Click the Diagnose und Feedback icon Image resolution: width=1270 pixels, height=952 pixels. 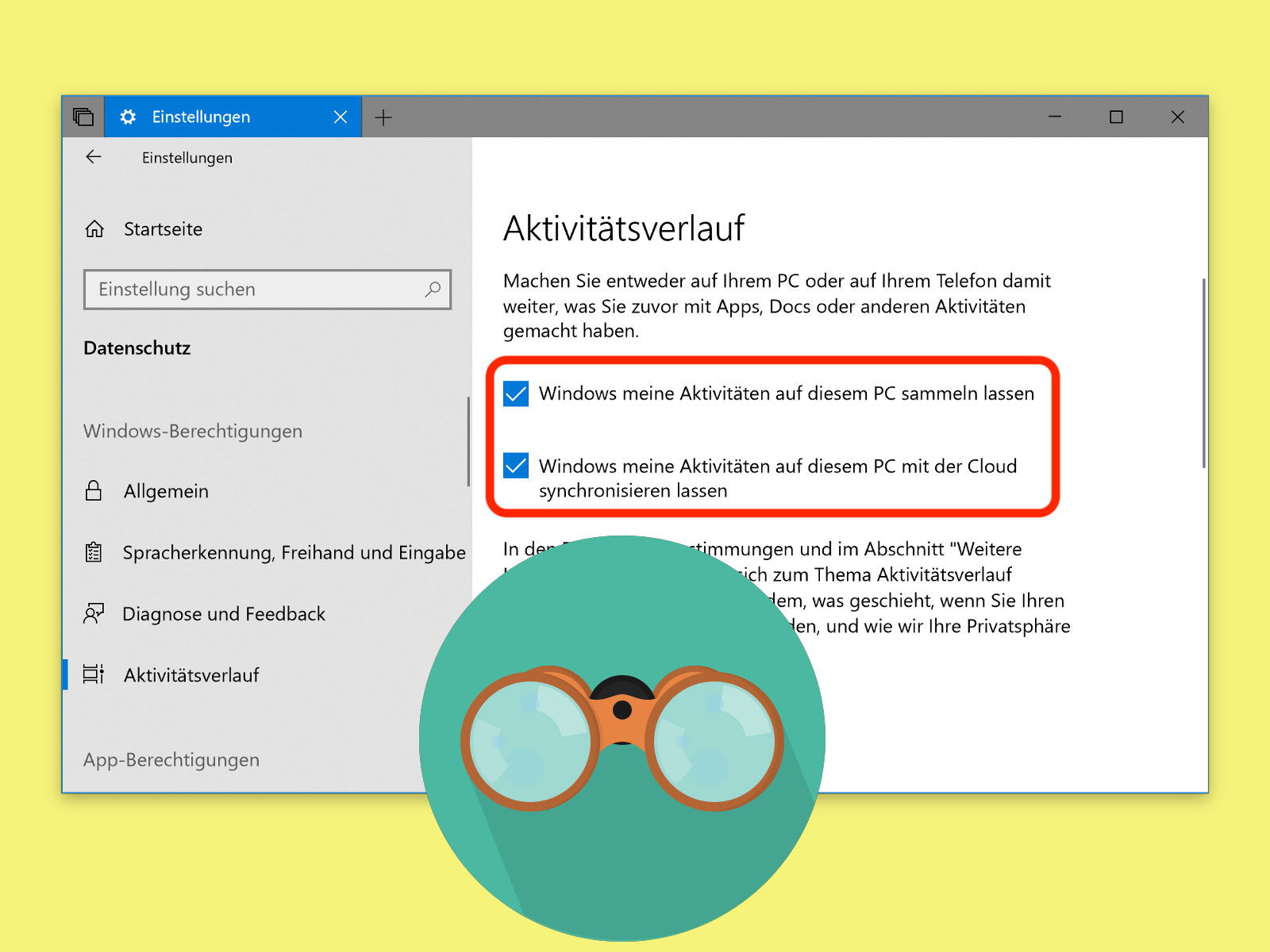tap(94, 613)
